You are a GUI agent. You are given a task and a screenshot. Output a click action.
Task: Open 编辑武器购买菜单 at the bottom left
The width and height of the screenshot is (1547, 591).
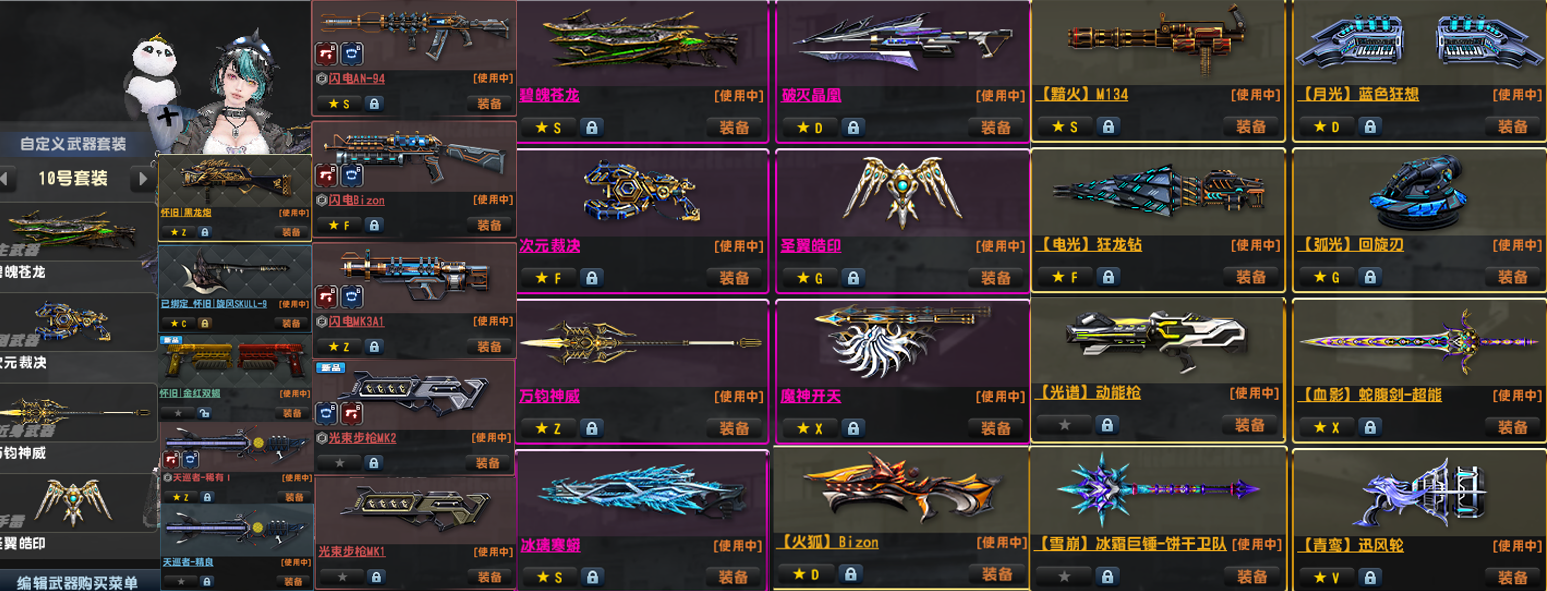click(x=77, y=582)
